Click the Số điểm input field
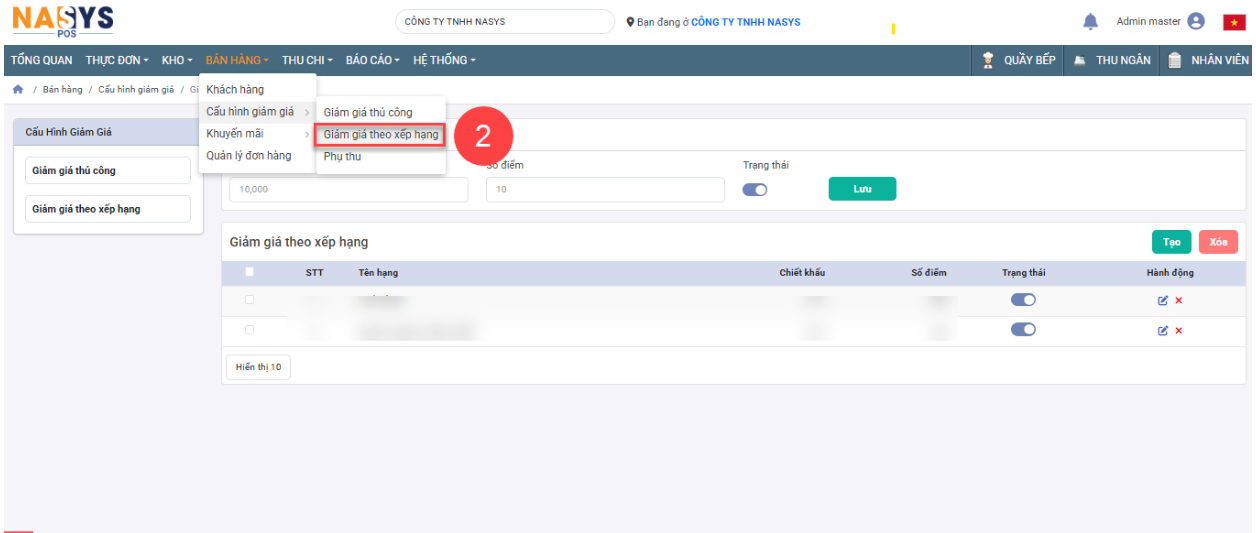 (x=605, y=190)
